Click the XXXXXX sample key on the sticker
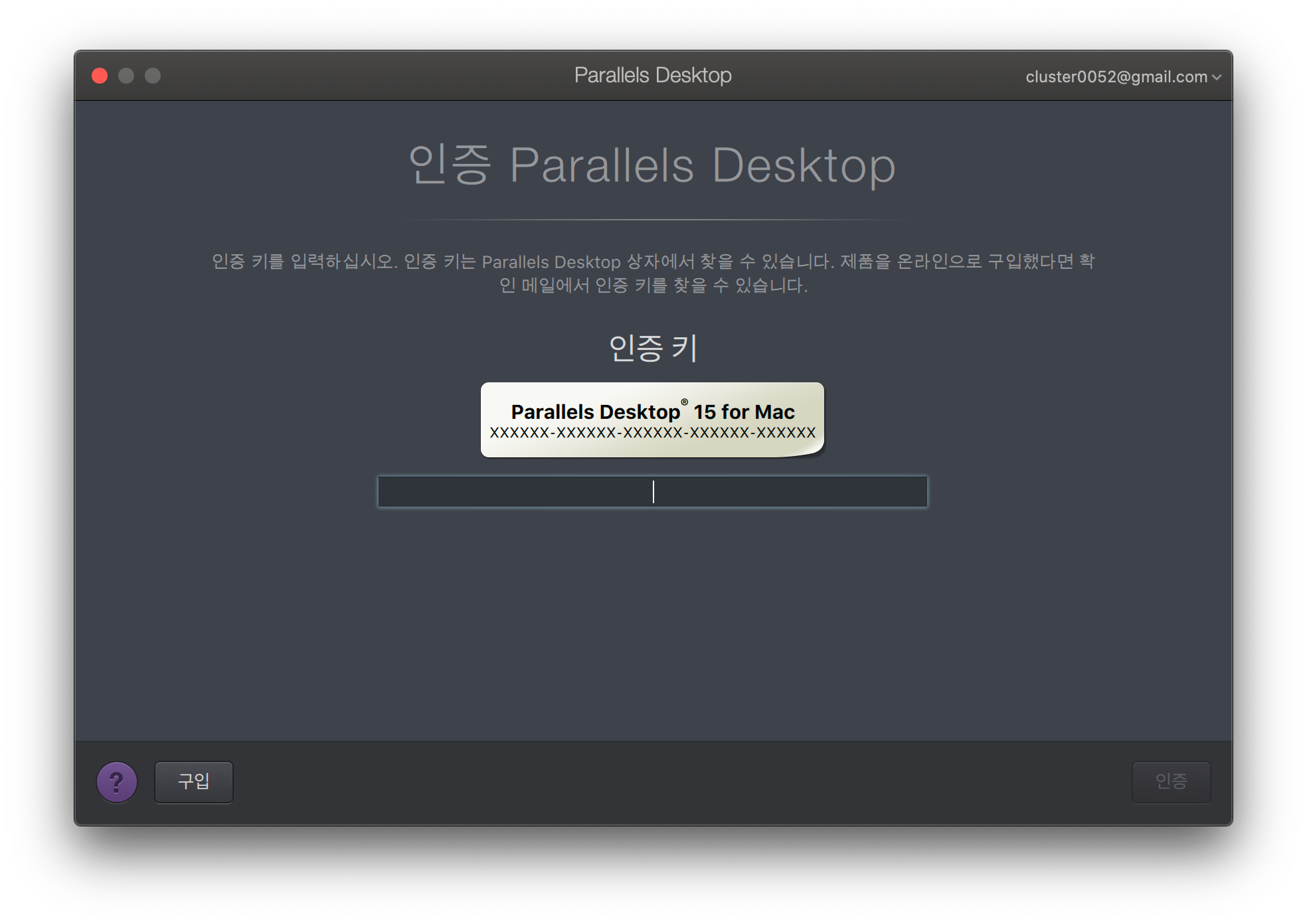 pyautogui.click(x=652, y=433)
